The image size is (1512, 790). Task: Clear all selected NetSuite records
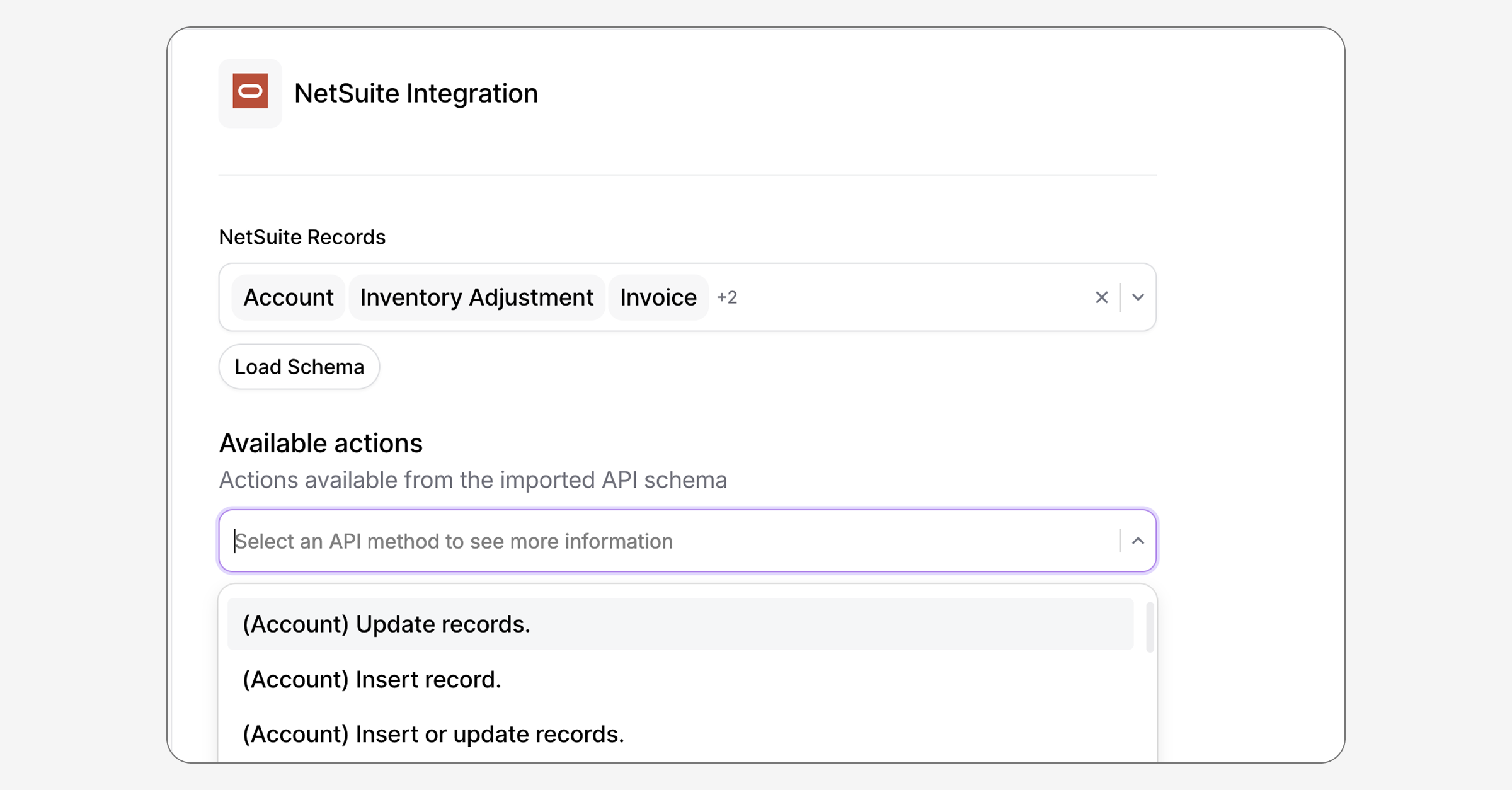pos(1101,297)
